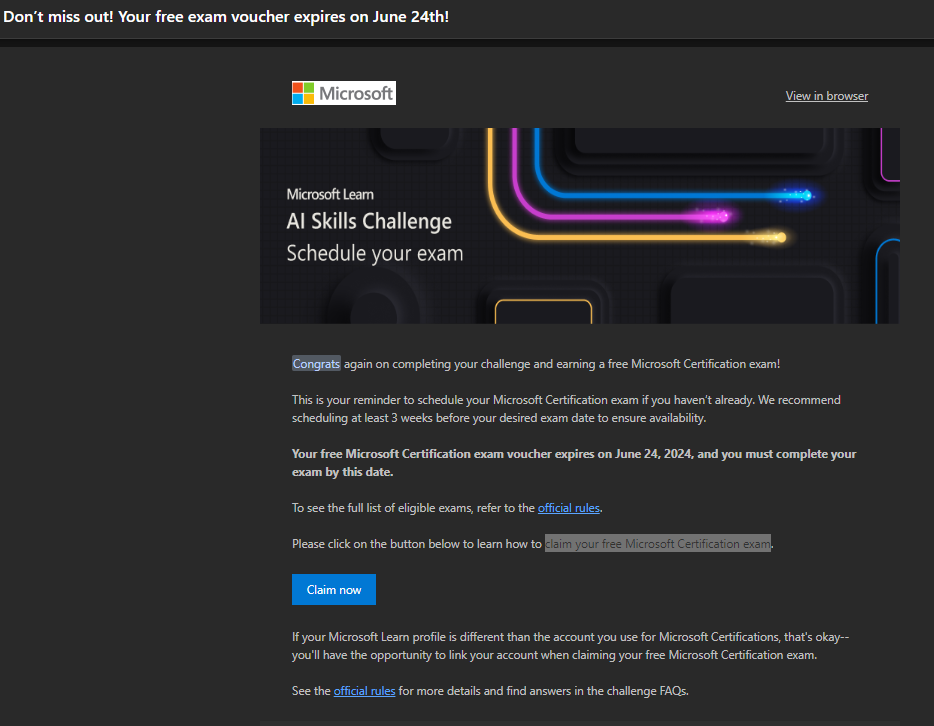This screenshot has height=726, width=934.
Task: Click text 'If your Microsoft Learn profile is different'
Action: point(398,637)
